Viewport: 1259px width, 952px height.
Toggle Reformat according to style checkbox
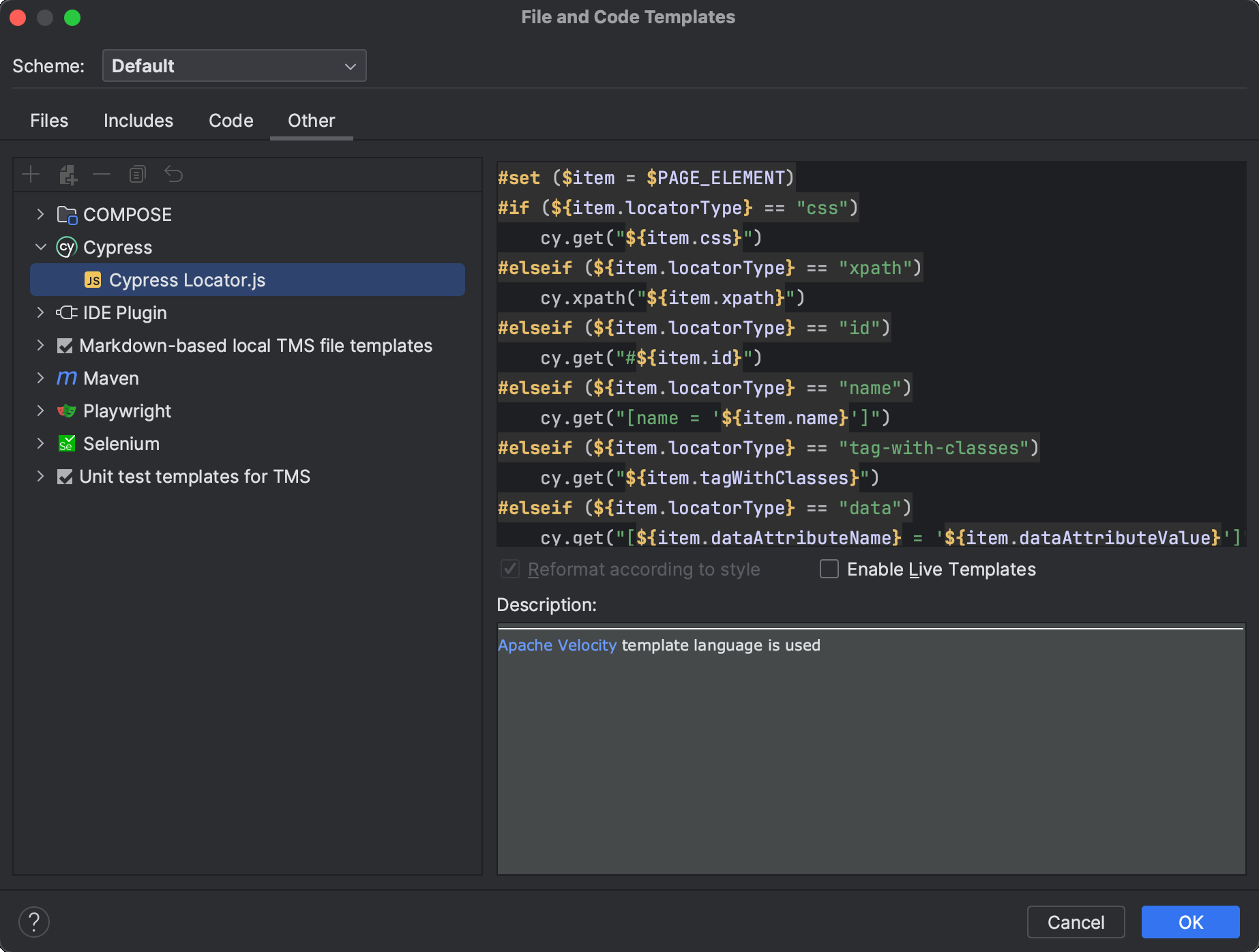click(510, 569)
